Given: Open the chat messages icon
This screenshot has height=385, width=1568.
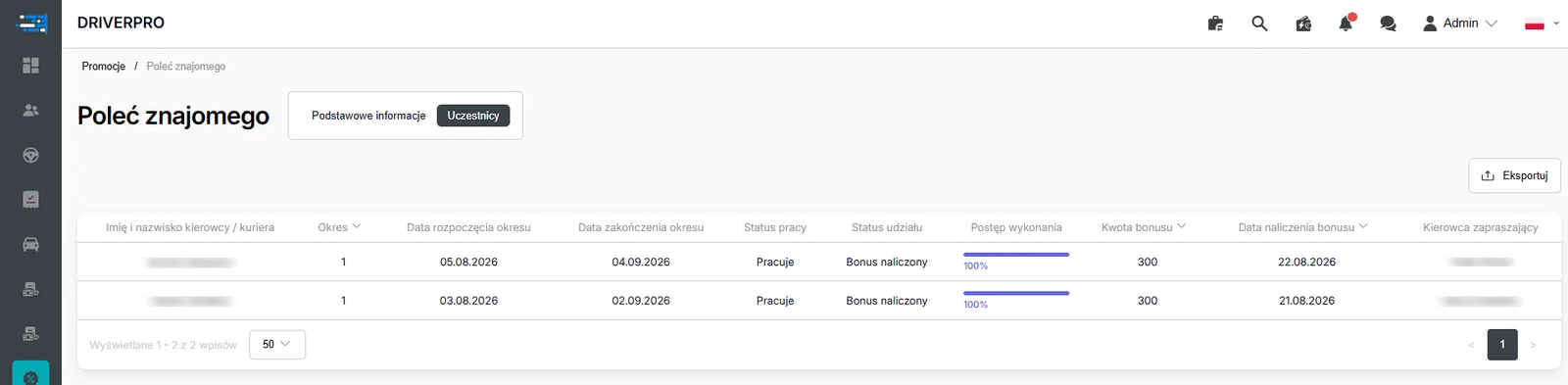Looking at the screenshot, I should (x=1388, y=24).
